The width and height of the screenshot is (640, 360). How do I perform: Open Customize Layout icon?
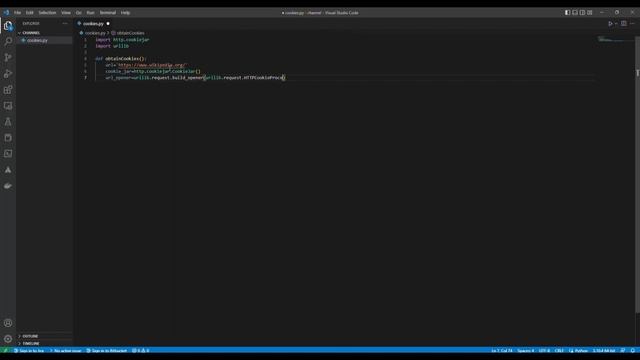589,13
